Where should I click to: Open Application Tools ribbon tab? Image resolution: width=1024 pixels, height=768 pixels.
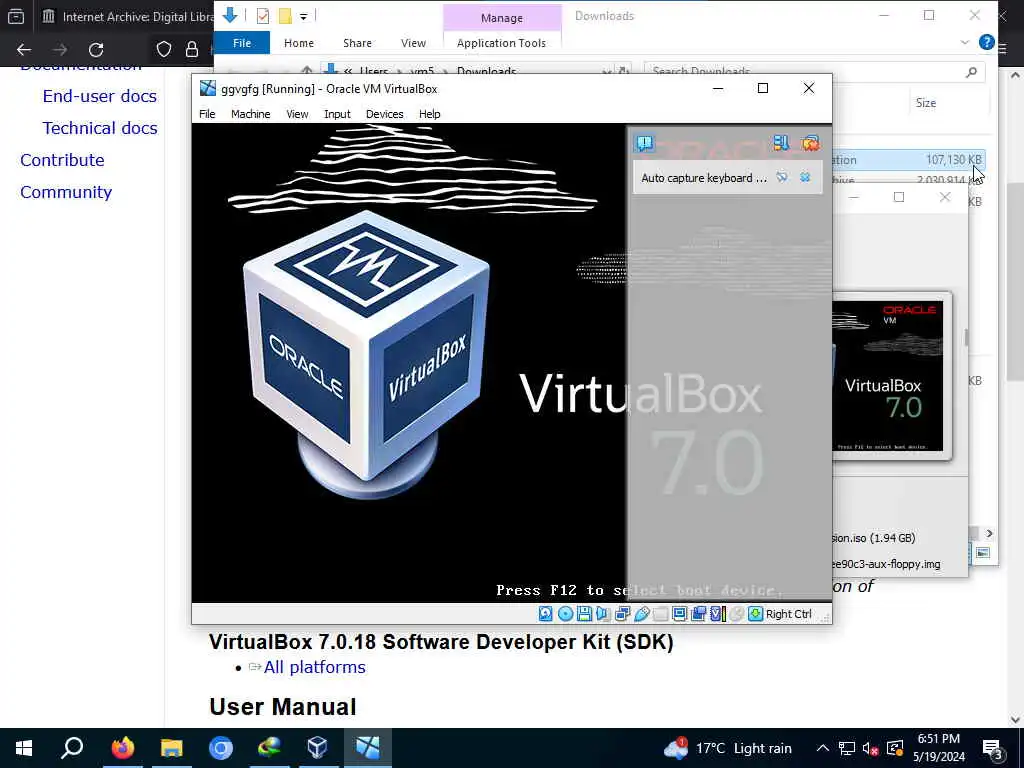click(502, 43)
